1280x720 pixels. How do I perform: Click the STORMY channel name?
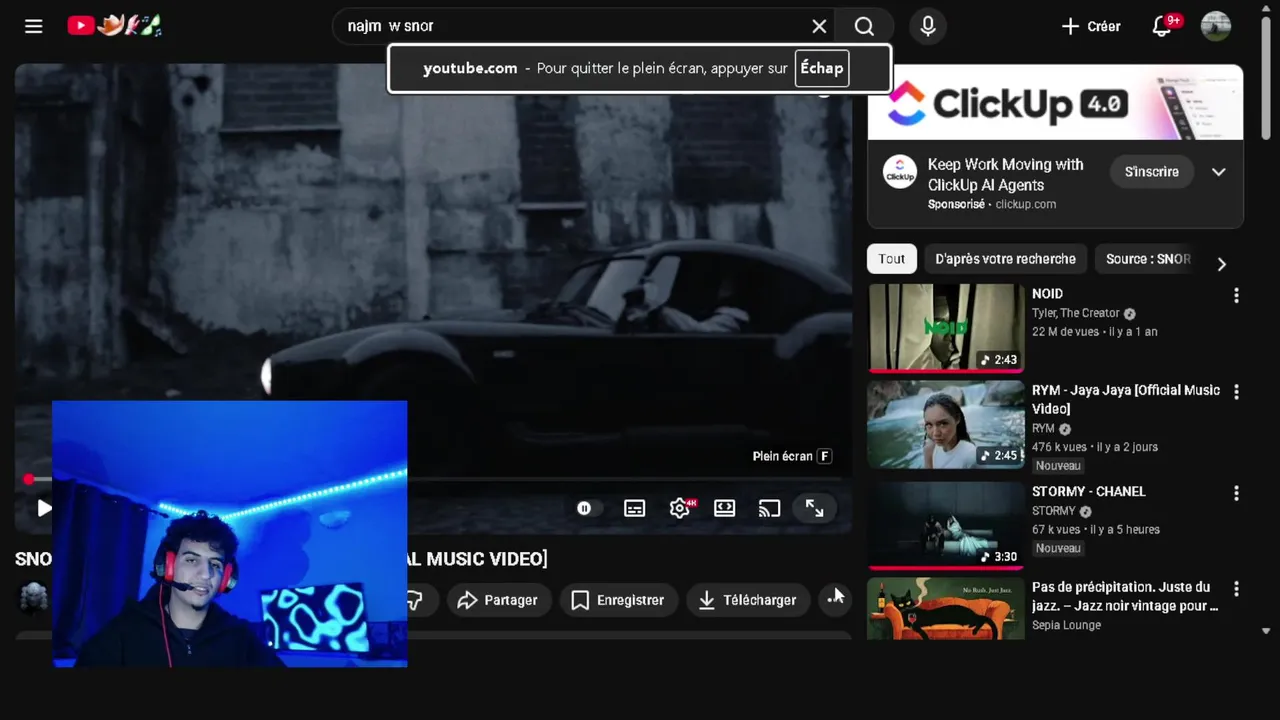1054,511
